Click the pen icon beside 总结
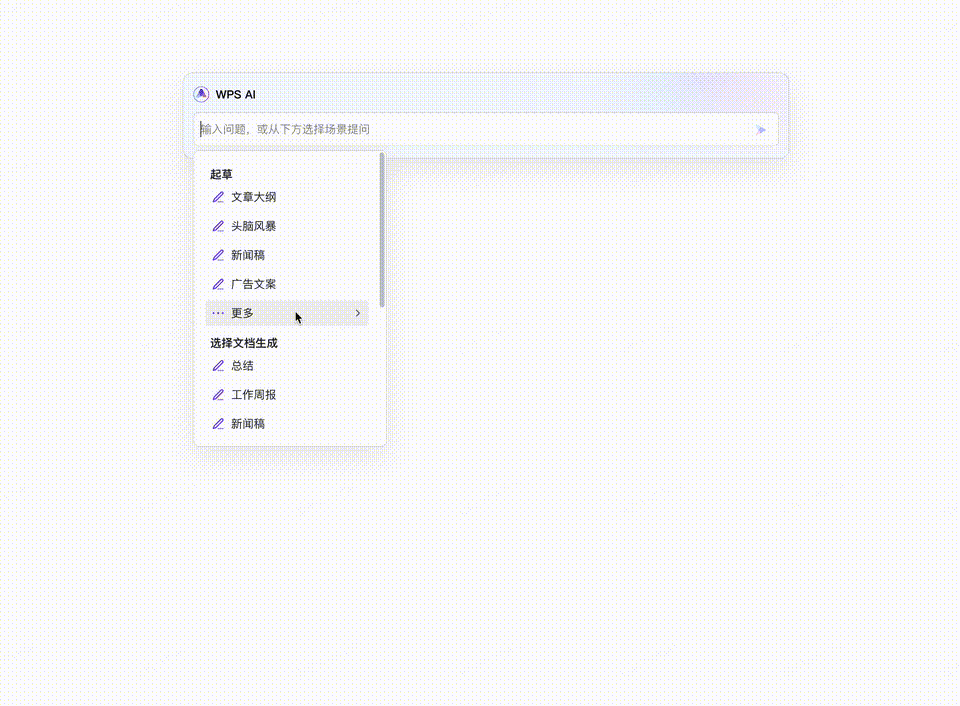This screenshot has width=960, height=706. (218, 365)
